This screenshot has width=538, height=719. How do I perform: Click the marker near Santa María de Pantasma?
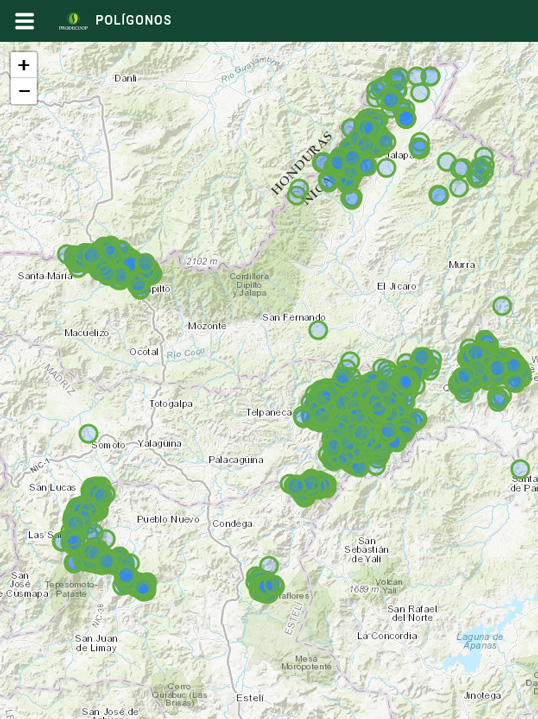520,469
